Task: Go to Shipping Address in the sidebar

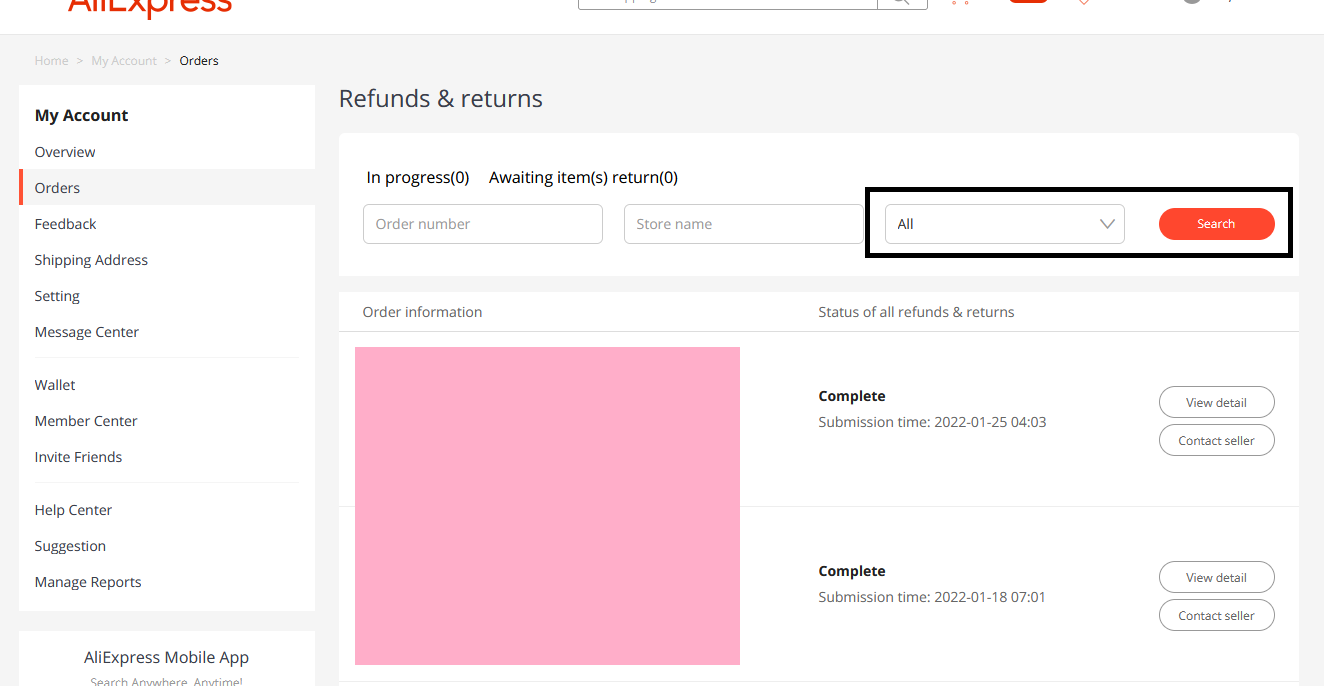Action: pos(91,260)
